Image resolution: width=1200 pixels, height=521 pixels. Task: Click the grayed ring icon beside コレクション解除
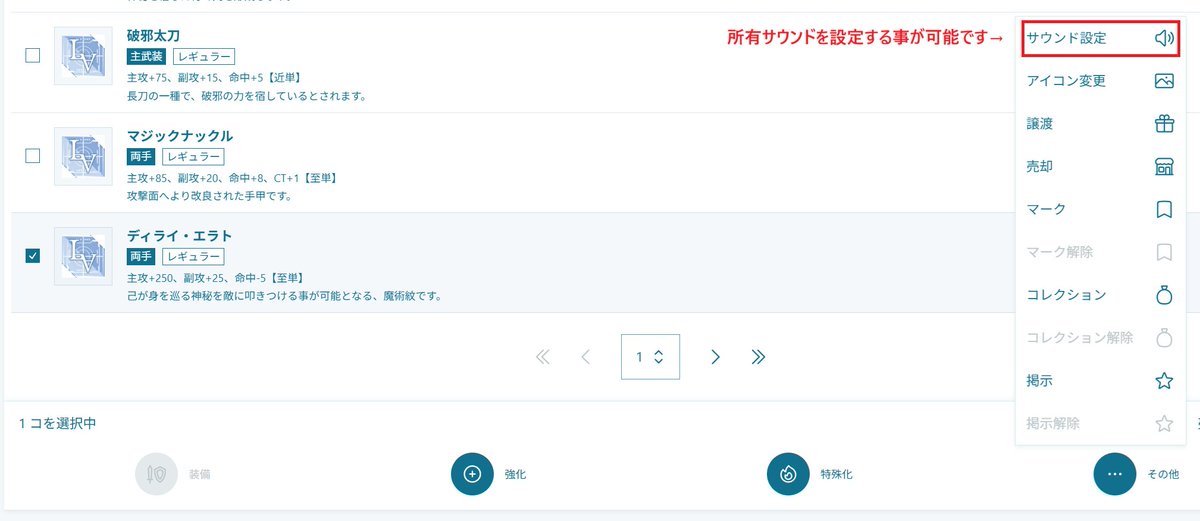[1163, 338]
